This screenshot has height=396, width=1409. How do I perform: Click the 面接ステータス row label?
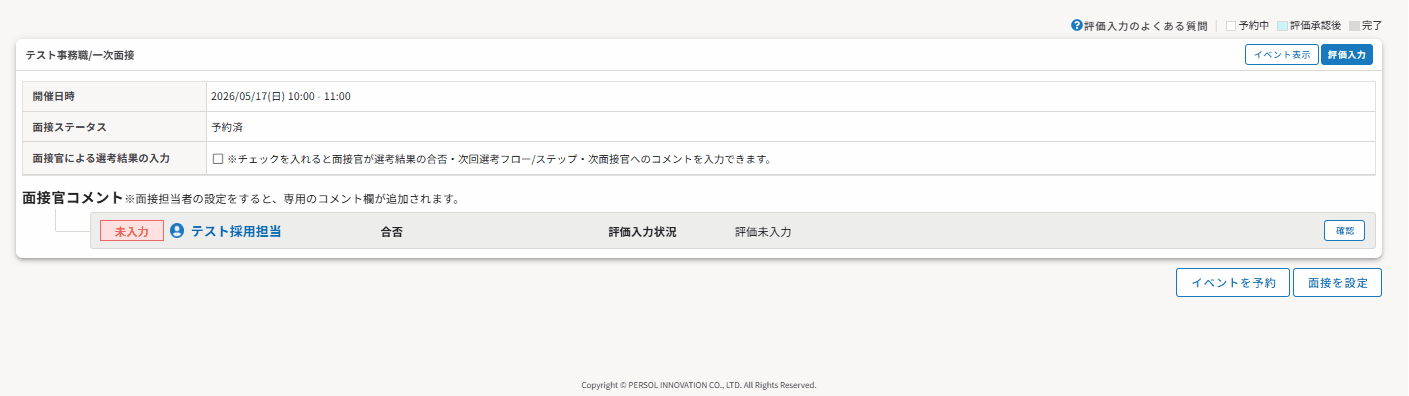click(x=69, y=128)
